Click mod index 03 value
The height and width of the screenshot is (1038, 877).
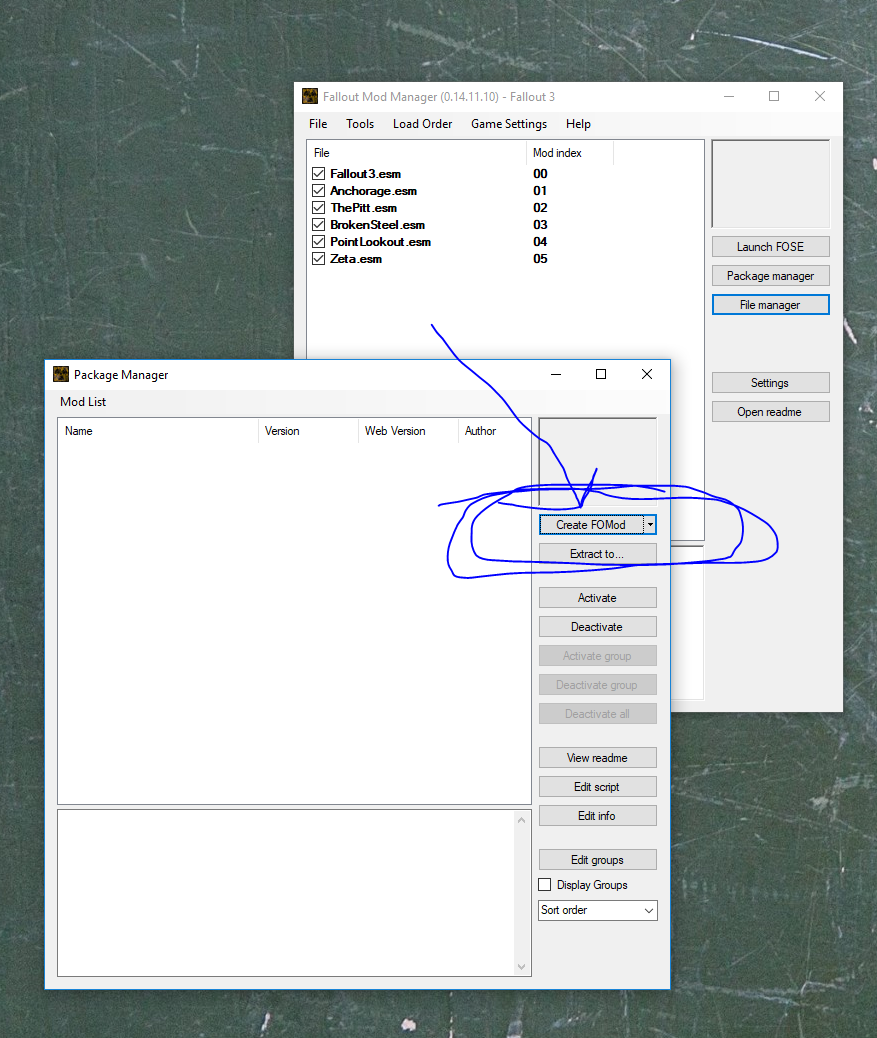[x=540, y=224]
